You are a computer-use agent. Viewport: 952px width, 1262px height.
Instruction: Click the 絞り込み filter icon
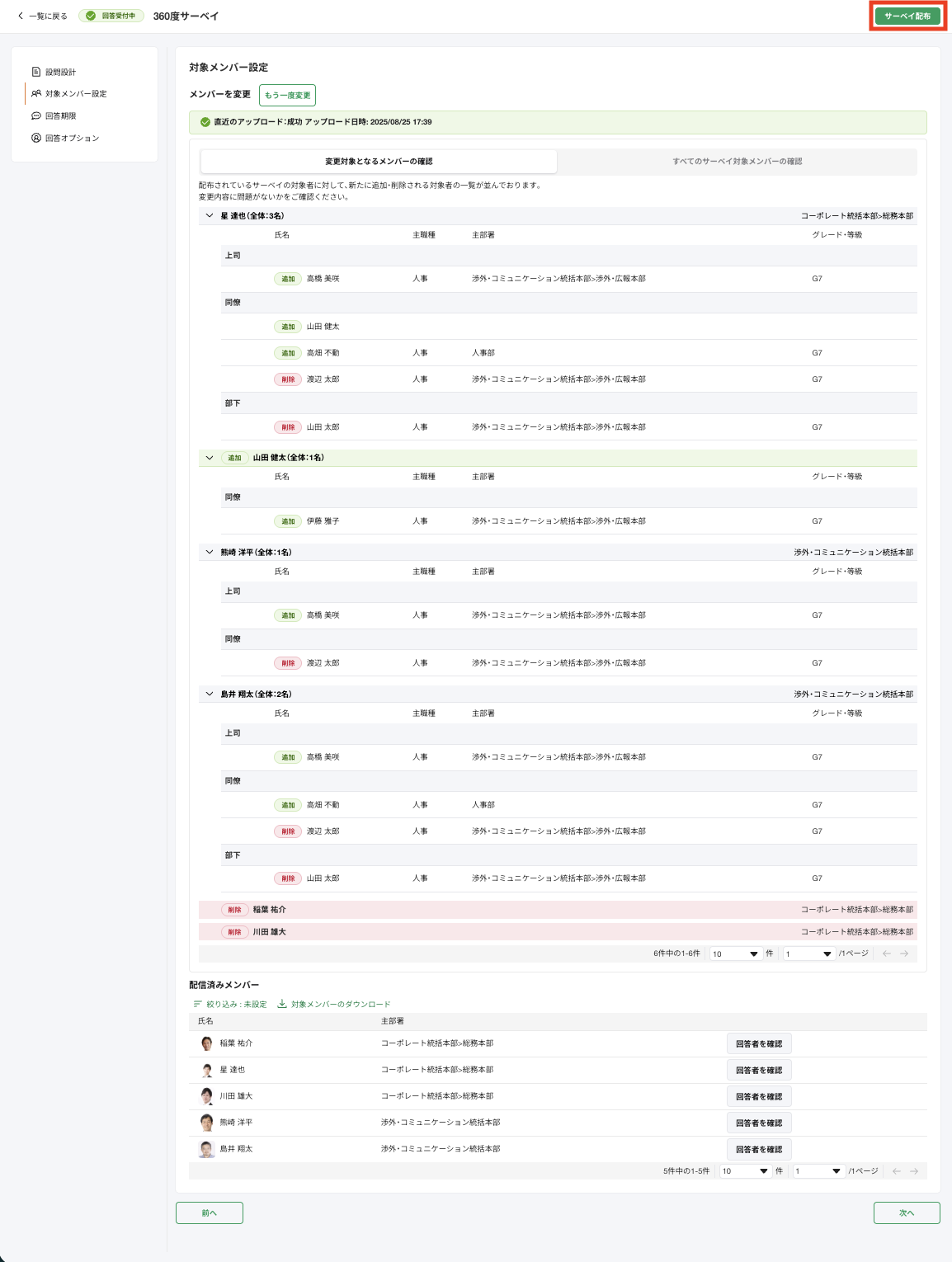coord(197,1004)
